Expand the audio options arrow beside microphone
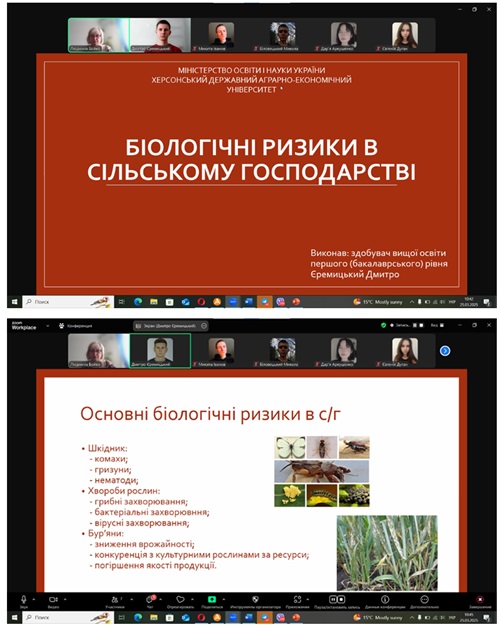This screenshot has height=626, width=500. pyautogui.click(x=34, y=599)
